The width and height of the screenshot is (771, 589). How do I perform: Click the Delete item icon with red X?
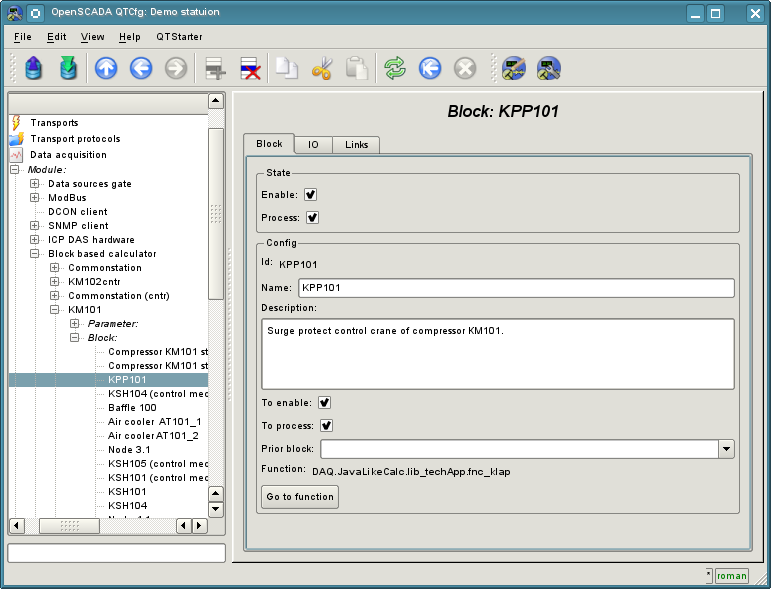250,68
